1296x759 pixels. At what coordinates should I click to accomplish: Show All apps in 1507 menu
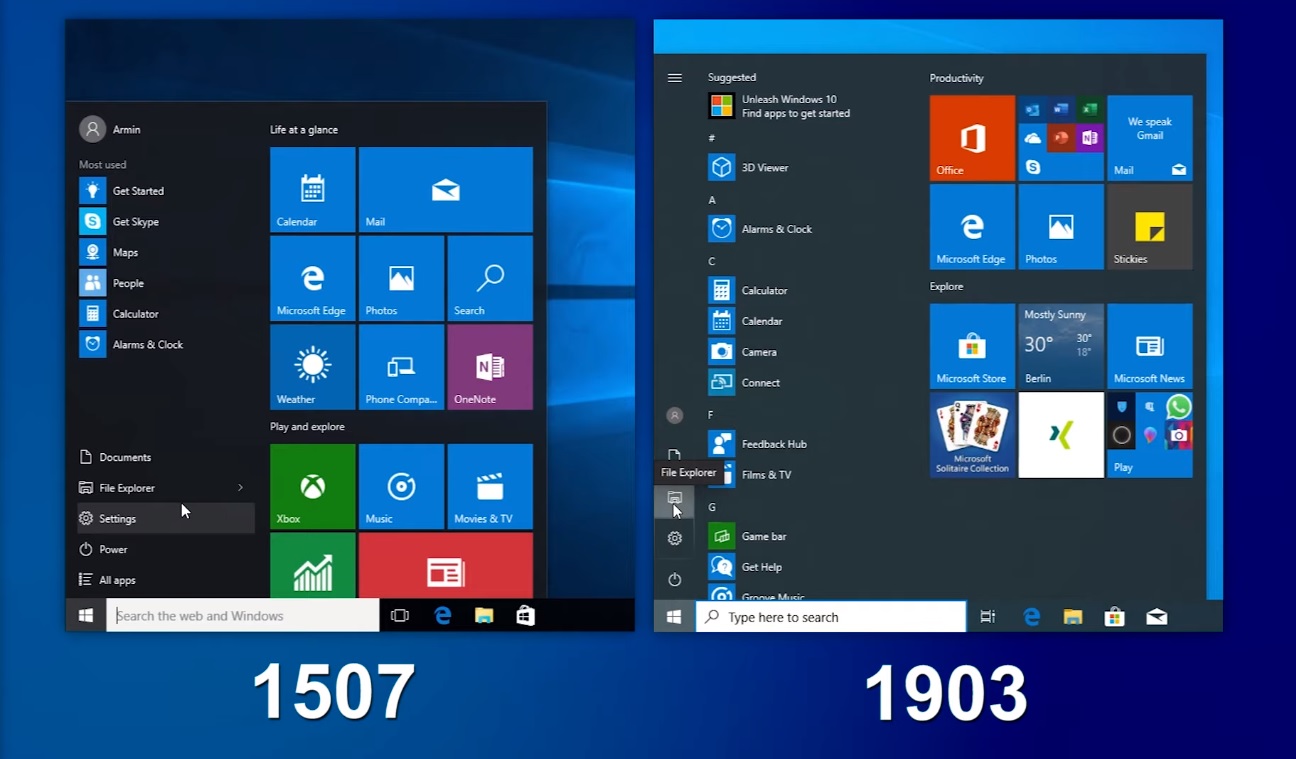[x=165, y=580]
